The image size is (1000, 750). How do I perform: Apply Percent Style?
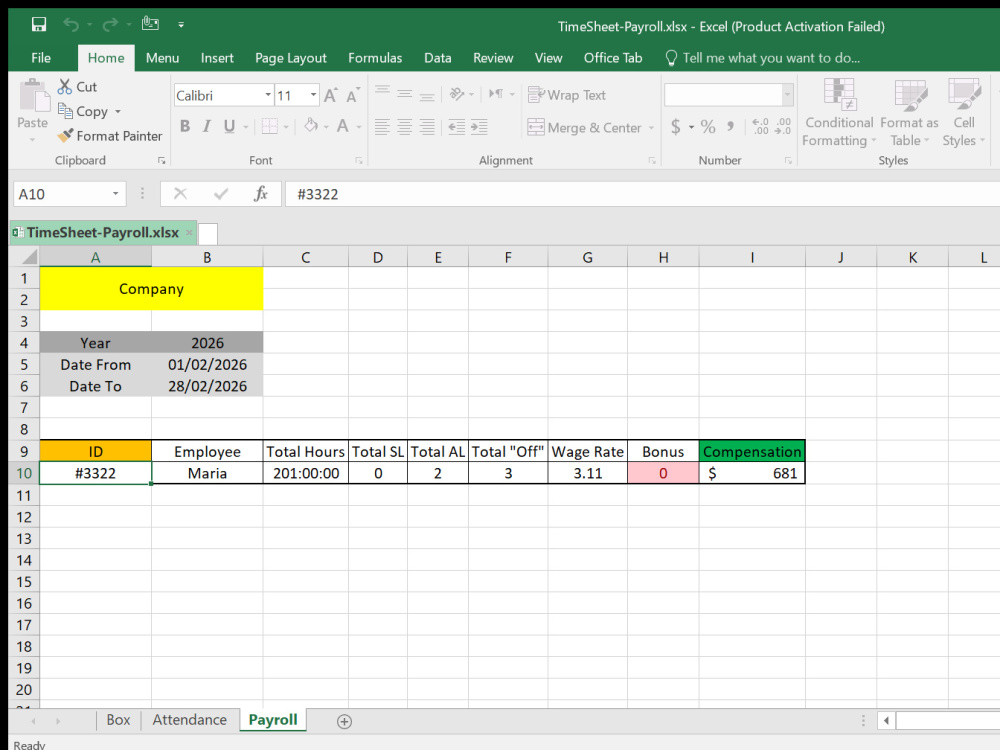coord(708,127)
